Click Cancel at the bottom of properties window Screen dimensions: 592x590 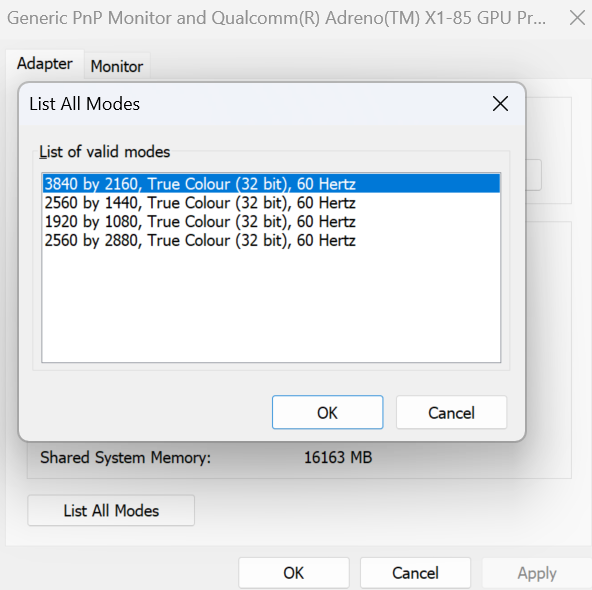(415, 573)
